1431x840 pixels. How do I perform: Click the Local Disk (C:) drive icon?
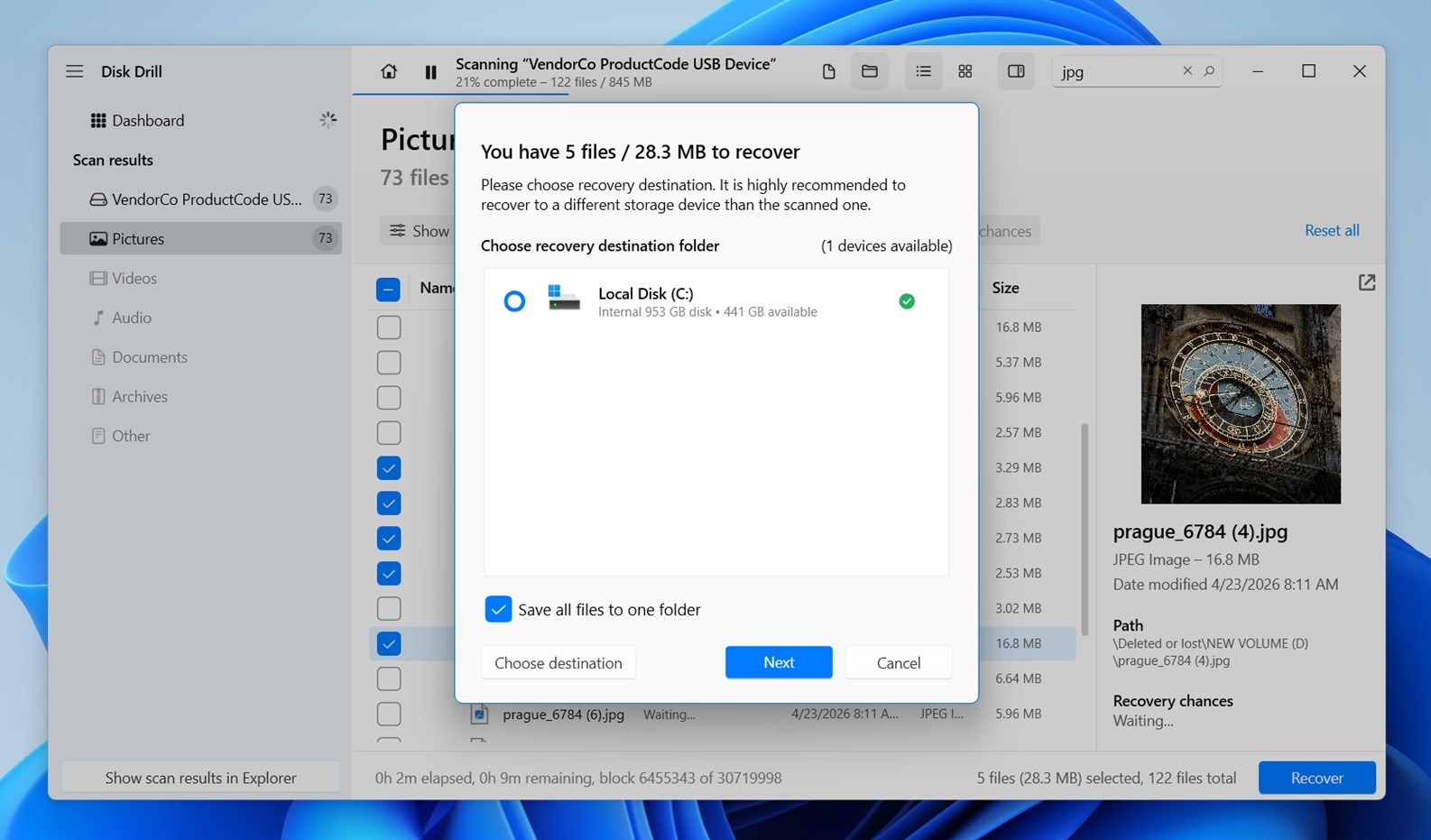(564, 299)
